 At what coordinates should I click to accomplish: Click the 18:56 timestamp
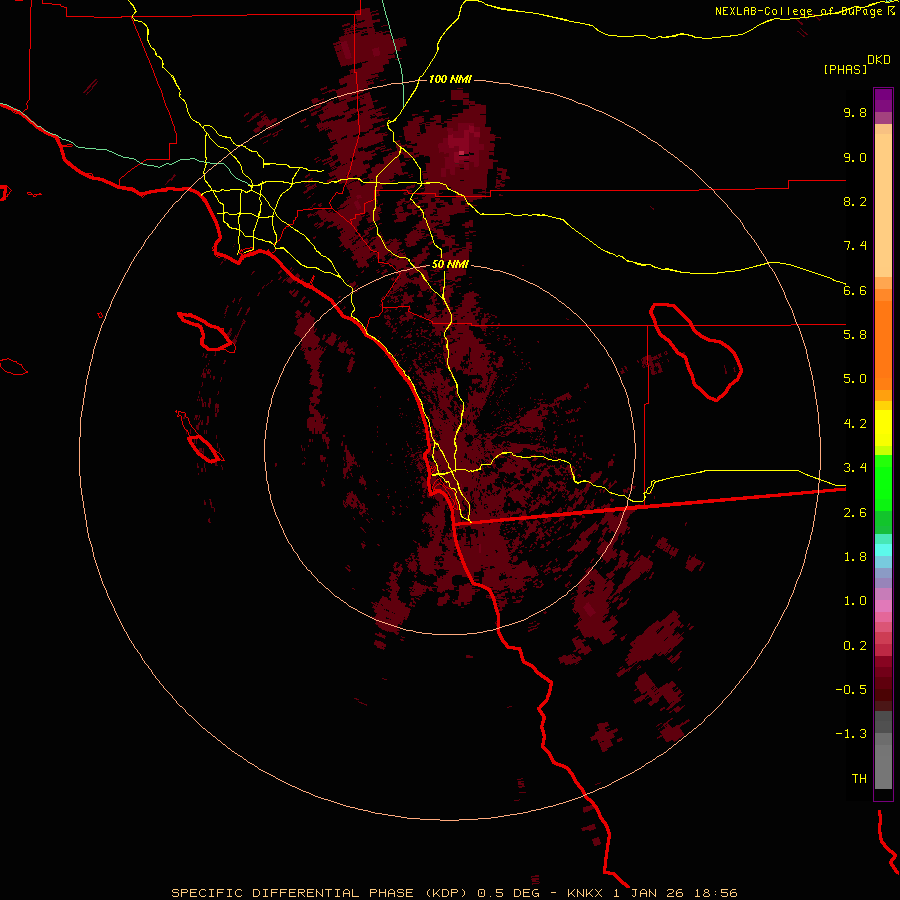coord(716,893)
